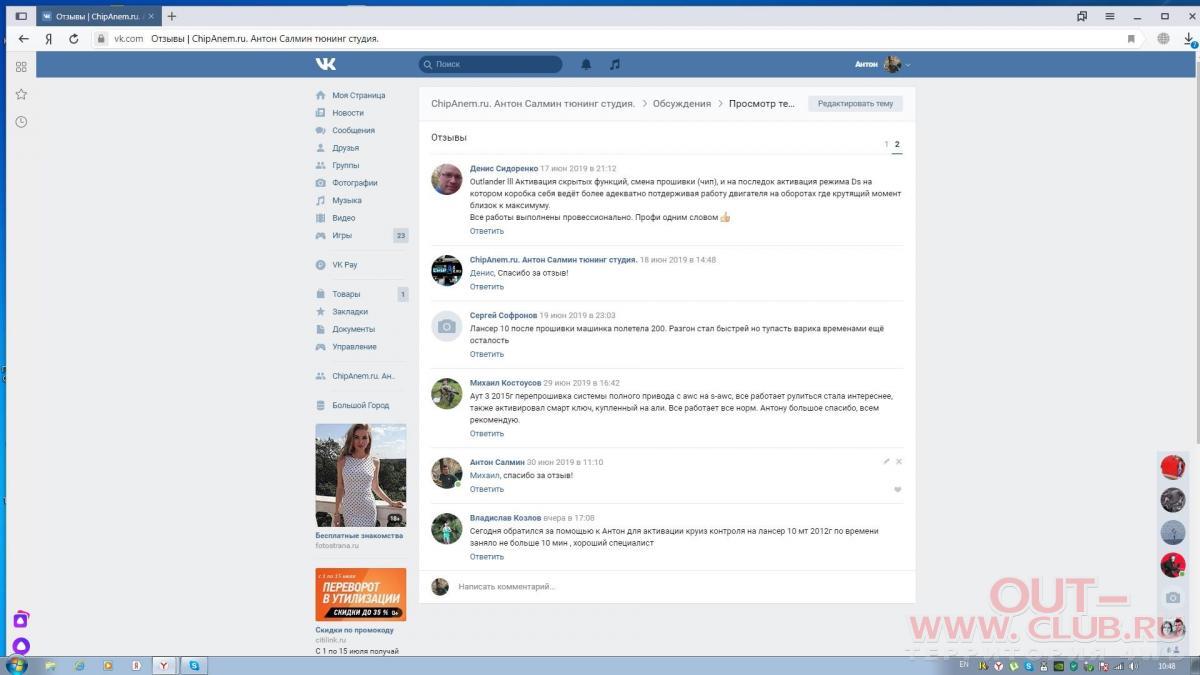Open Денис Сидоренко's profile name
Viewport: 1200px width, 675px height.
coord(504,169)
